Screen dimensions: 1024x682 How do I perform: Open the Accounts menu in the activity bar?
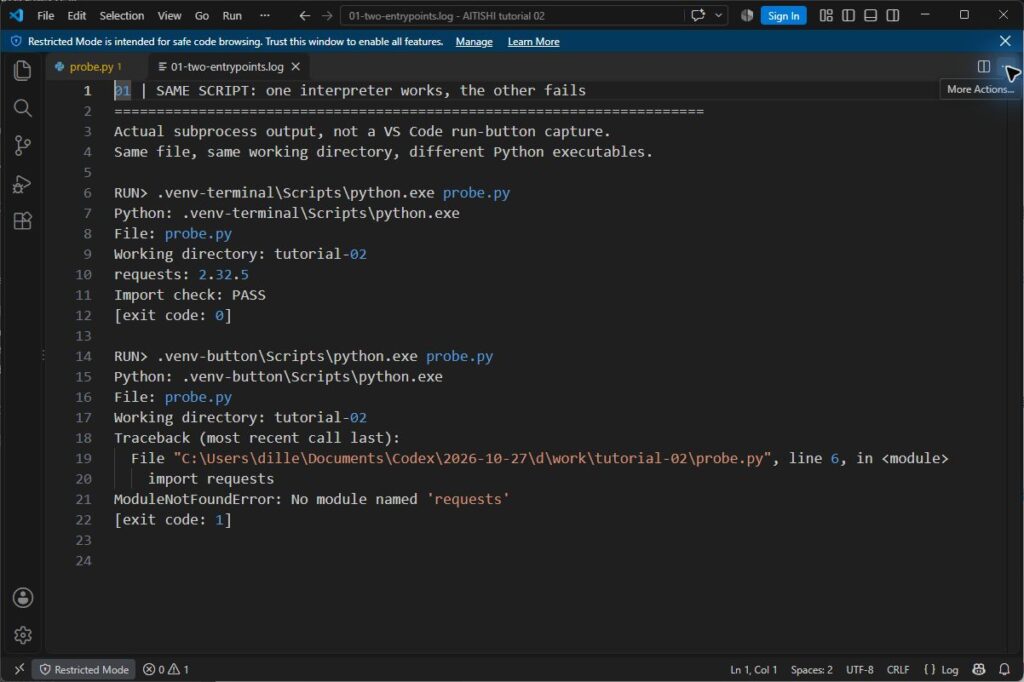click(22, 597)
